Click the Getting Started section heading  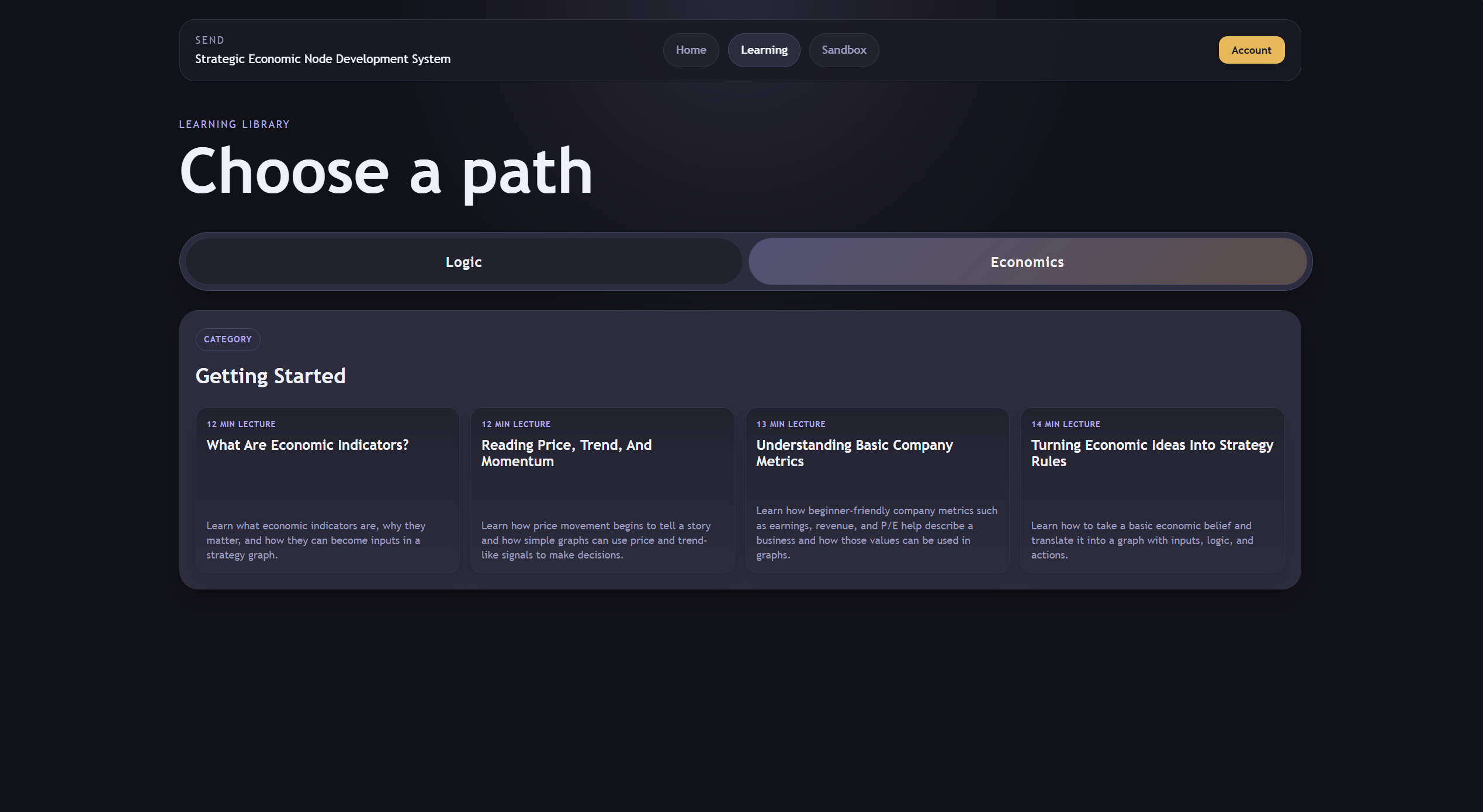[270, 376]
